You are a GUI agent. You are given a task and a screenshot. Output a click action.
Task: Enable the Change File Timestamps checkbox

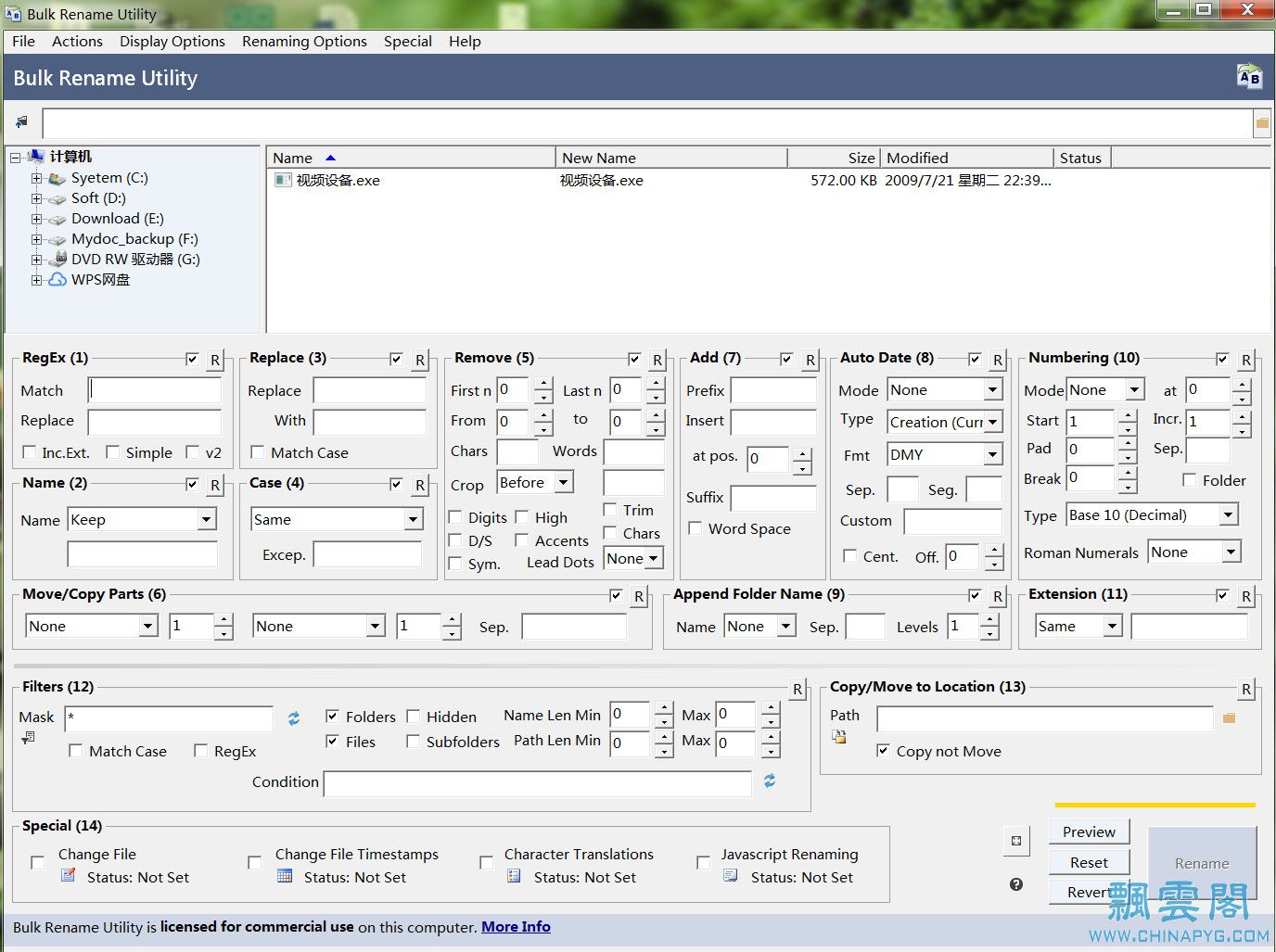tap(254, 862)
